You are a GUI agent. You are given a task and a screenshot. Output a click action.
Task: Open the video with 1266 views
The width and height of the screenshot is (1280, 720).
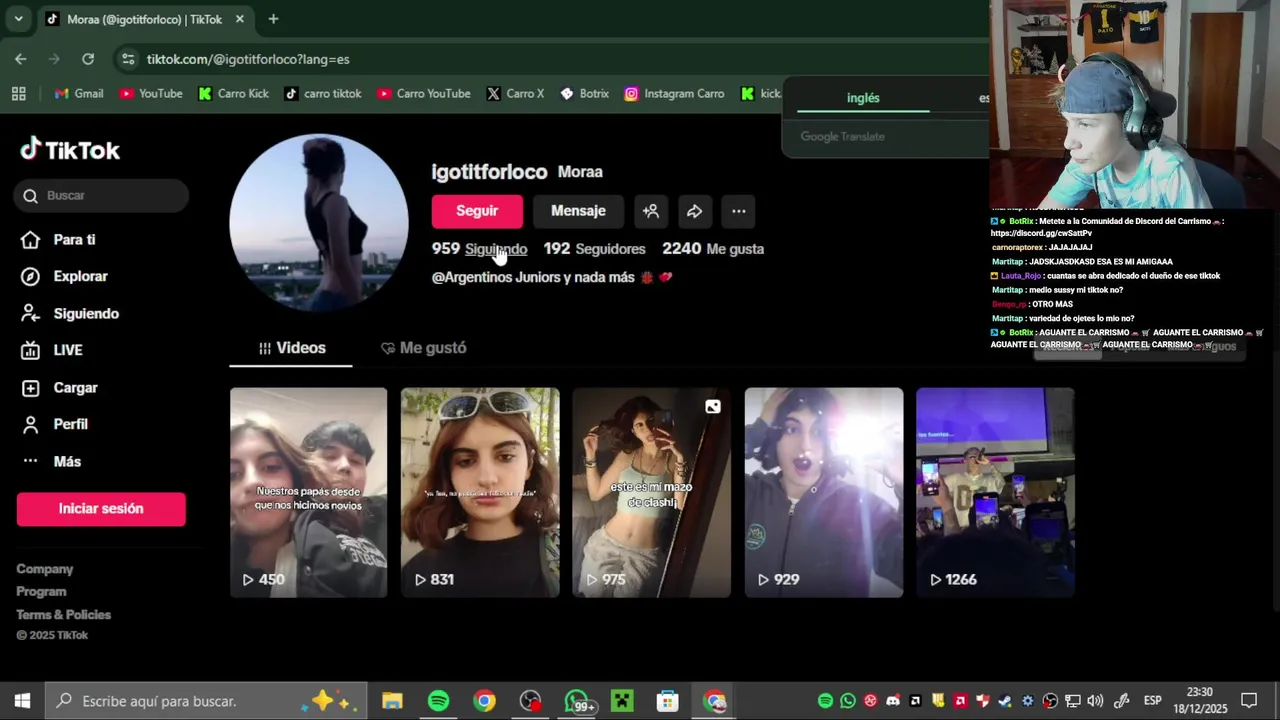[995, 493]
